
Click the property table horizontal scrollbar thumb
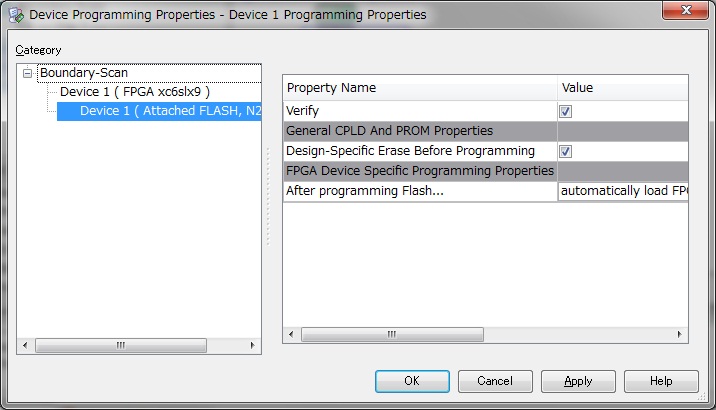coord(392,334)
